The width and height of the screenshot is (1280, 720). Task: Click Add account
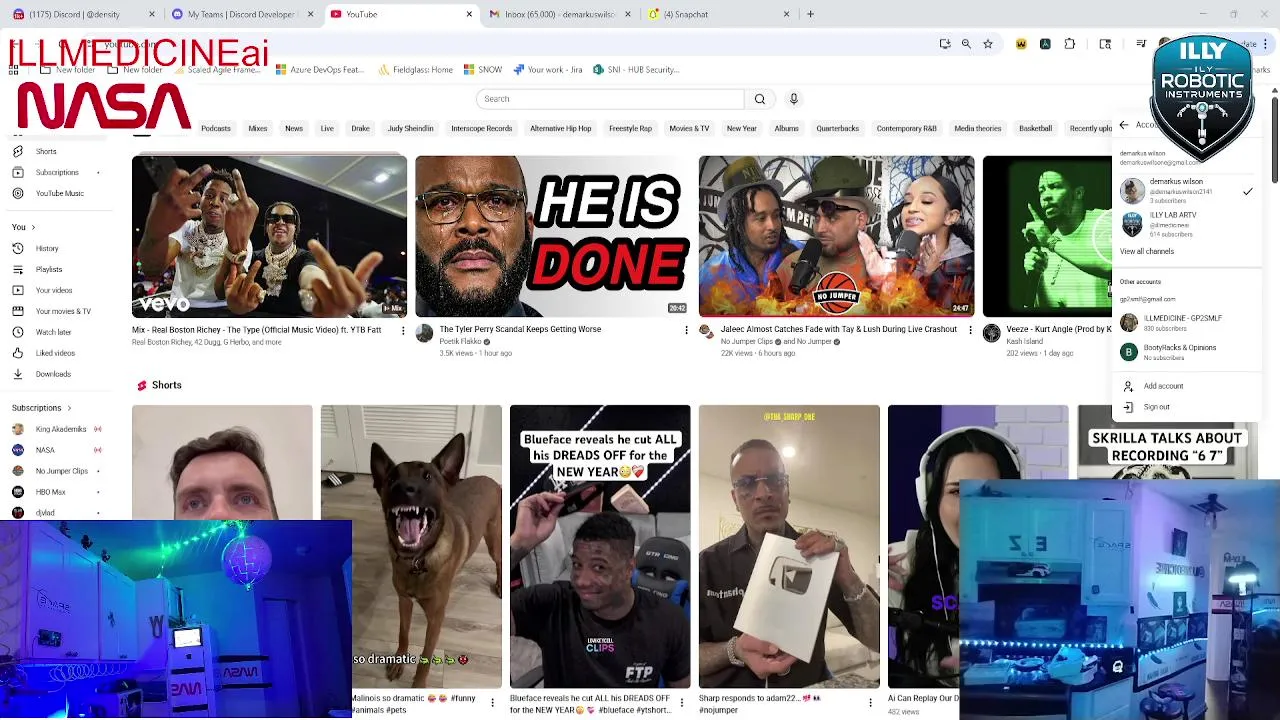pos(1163,386)
